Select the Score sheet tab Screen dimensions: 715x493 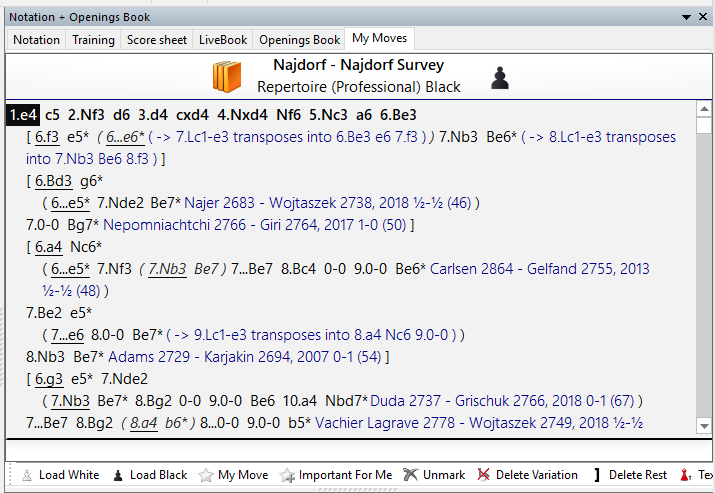pyautogui.click(x=157, y=40)
